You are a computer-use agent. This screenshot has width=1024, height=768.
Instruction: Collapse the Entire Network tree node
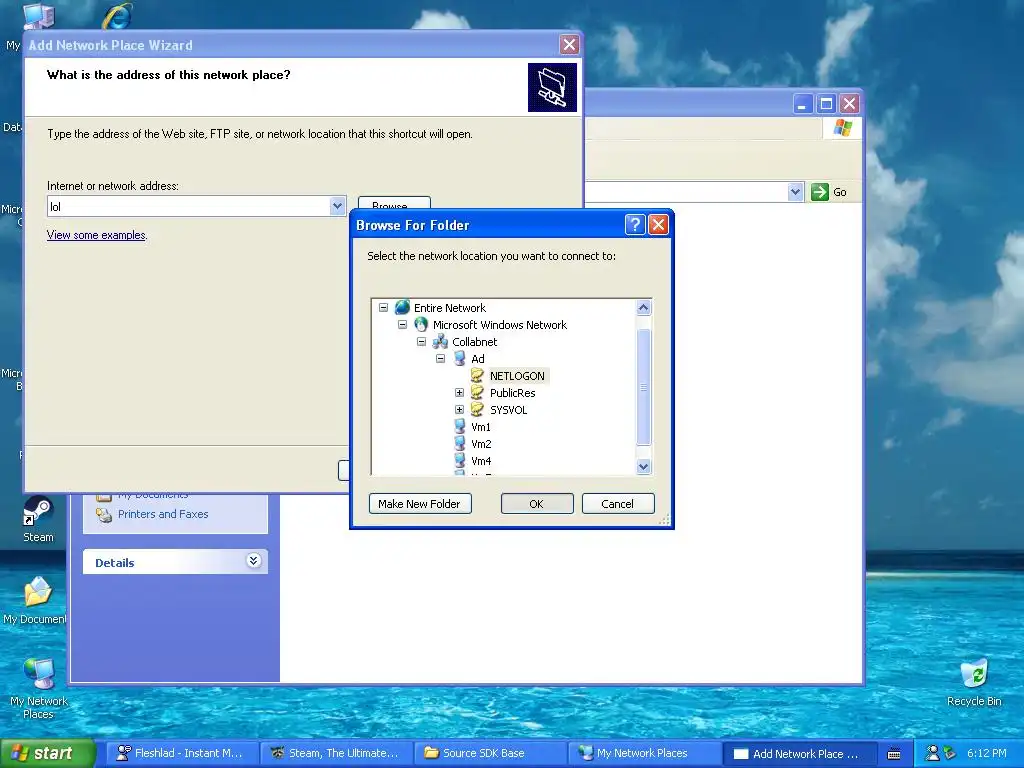pos(383,308)
